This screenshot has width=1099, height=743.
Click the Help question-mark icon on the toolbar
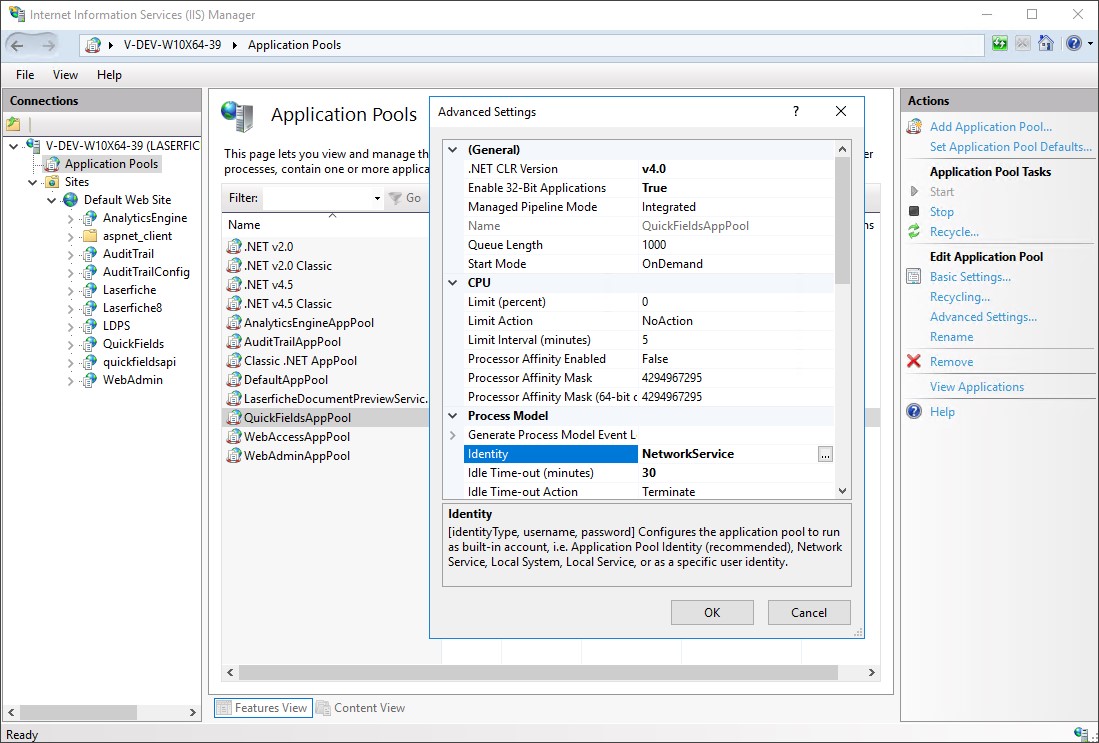1073,43
